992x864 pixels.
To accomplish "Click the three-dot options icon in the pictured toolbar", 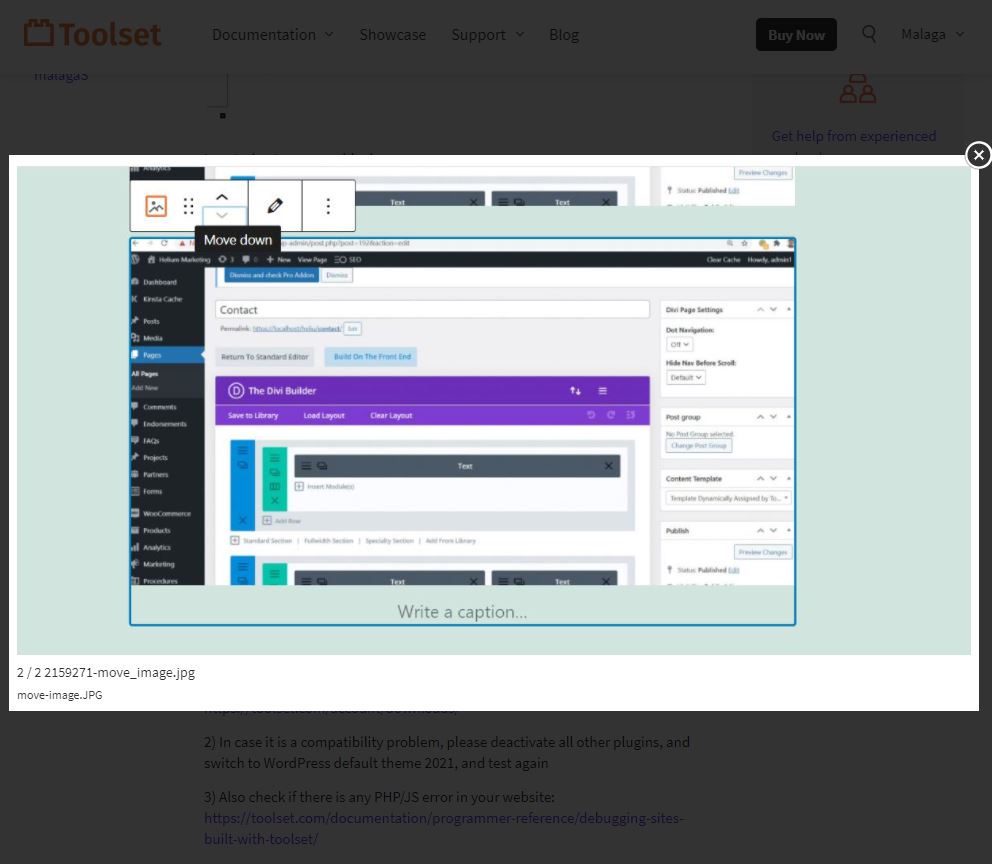I will click(x=328, y=206).
